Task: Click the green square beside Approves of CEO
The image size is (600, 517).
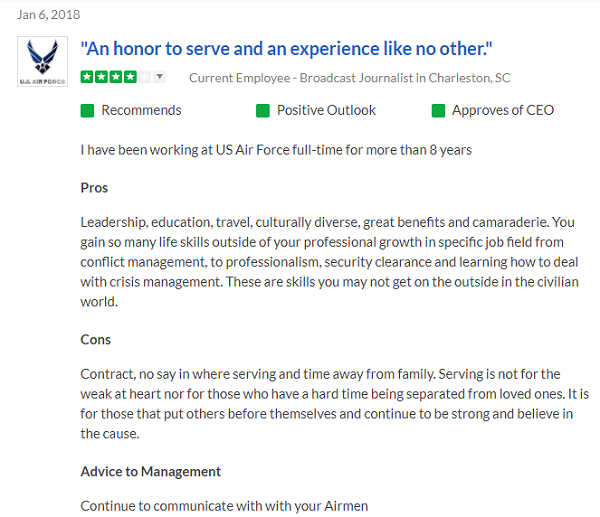Action: 438,110
